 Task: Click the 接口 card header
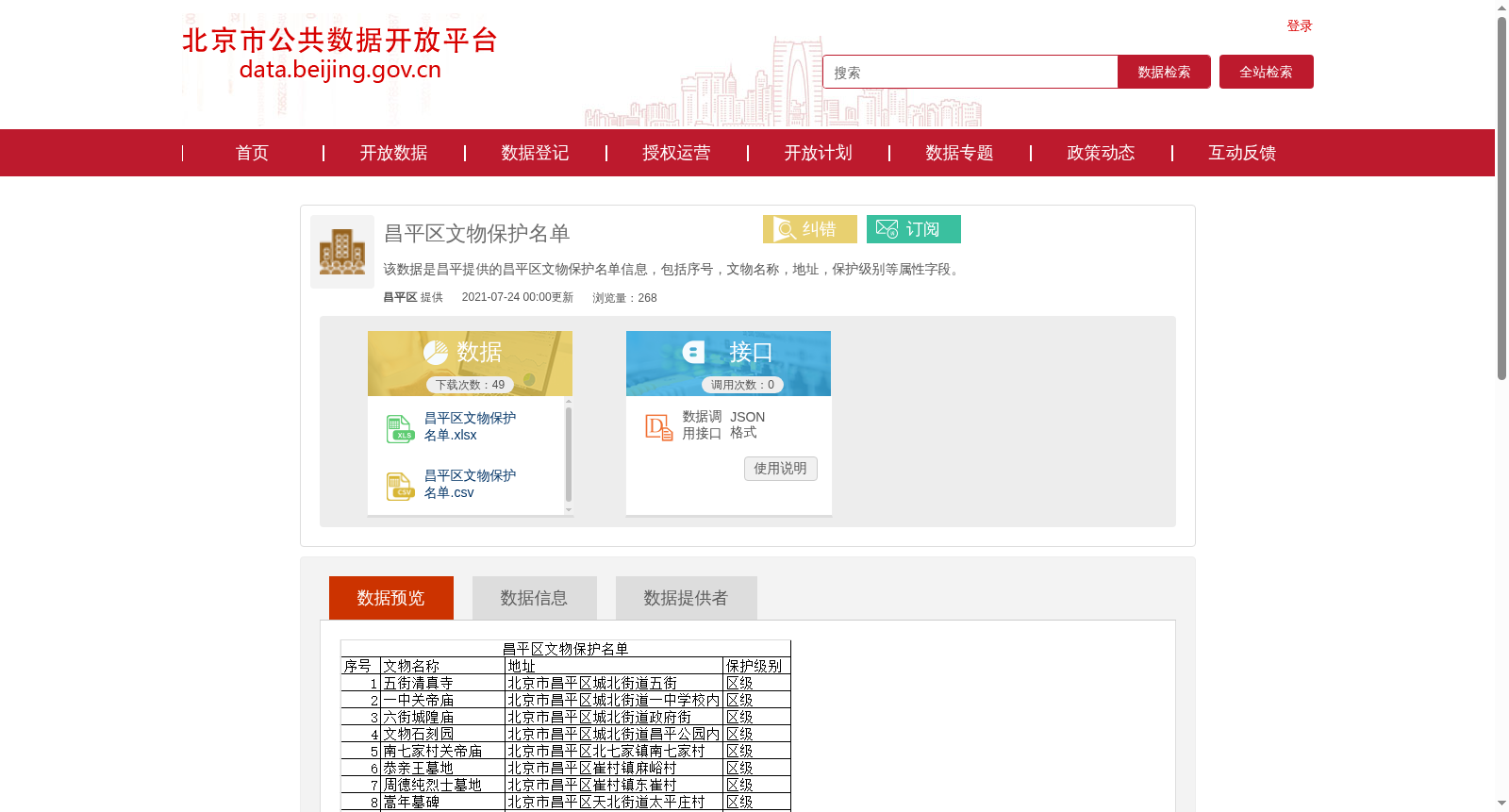pos(728,363)
